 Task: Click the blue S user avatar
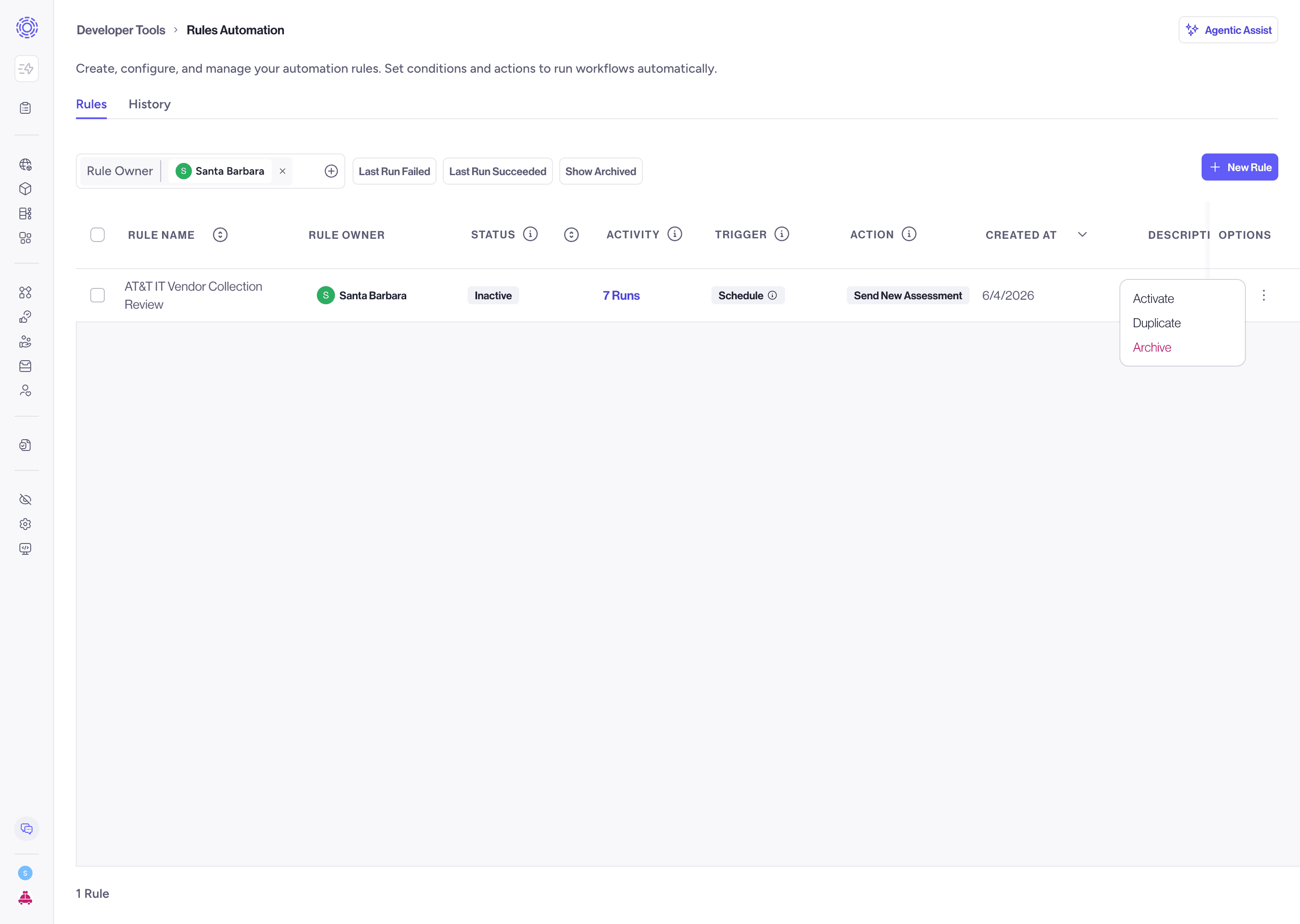(x=26, y=873)
